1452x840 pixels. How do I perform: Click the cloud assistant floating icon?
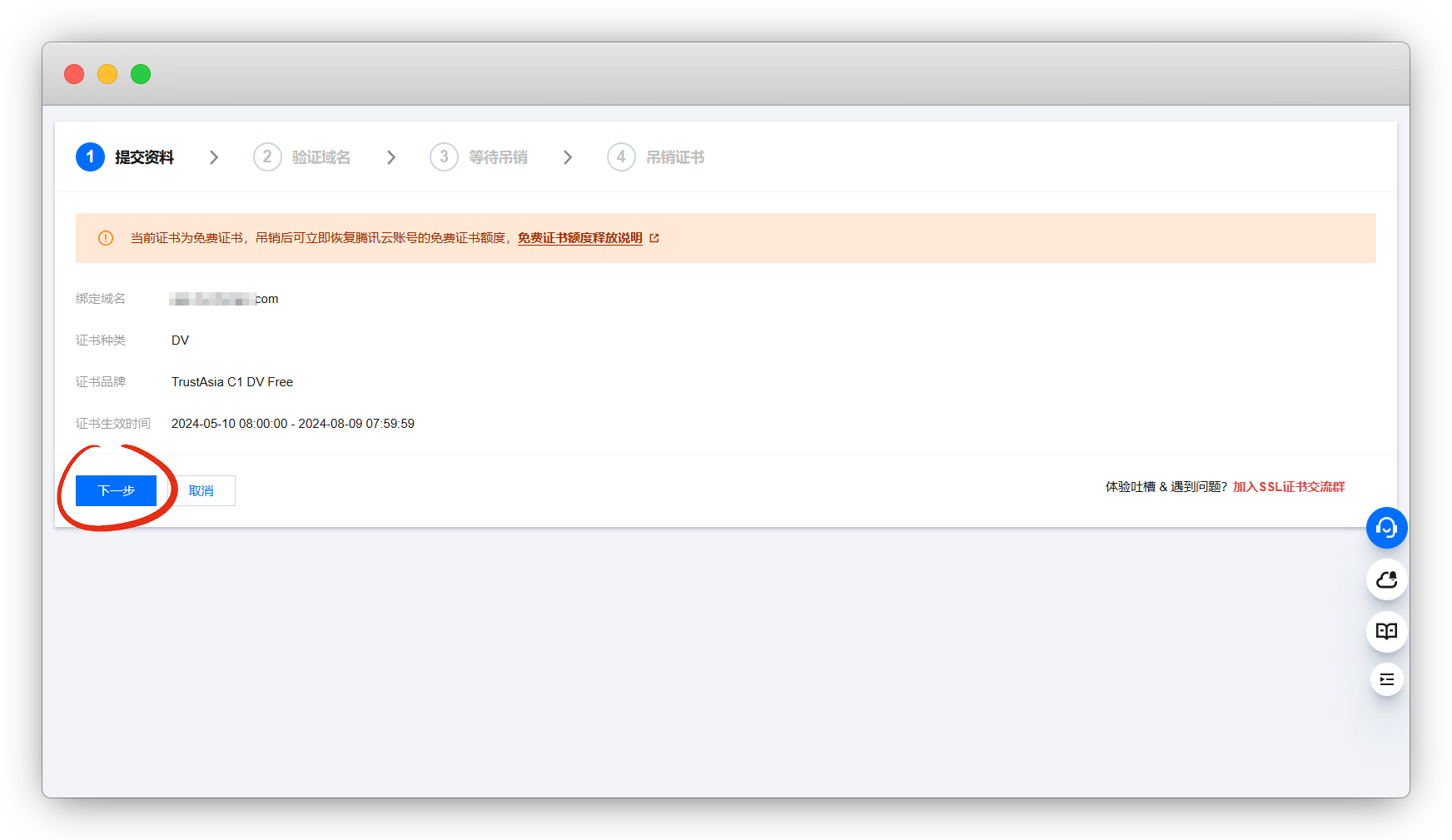pyautogui.click(x=1386, y=579)
